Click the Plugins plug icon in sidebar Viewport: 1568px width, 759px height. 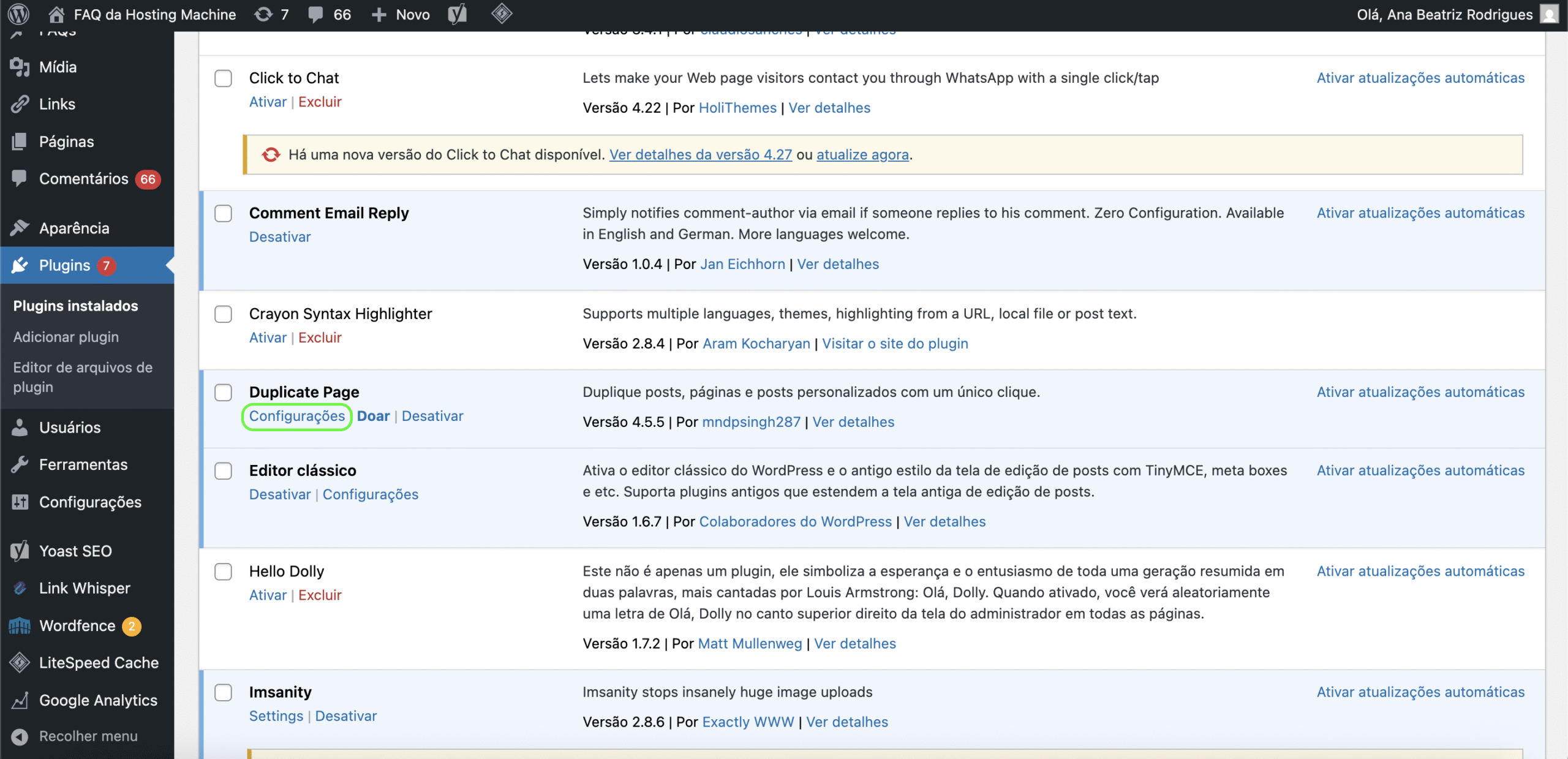pyautogui.click(x=20, y=265)
